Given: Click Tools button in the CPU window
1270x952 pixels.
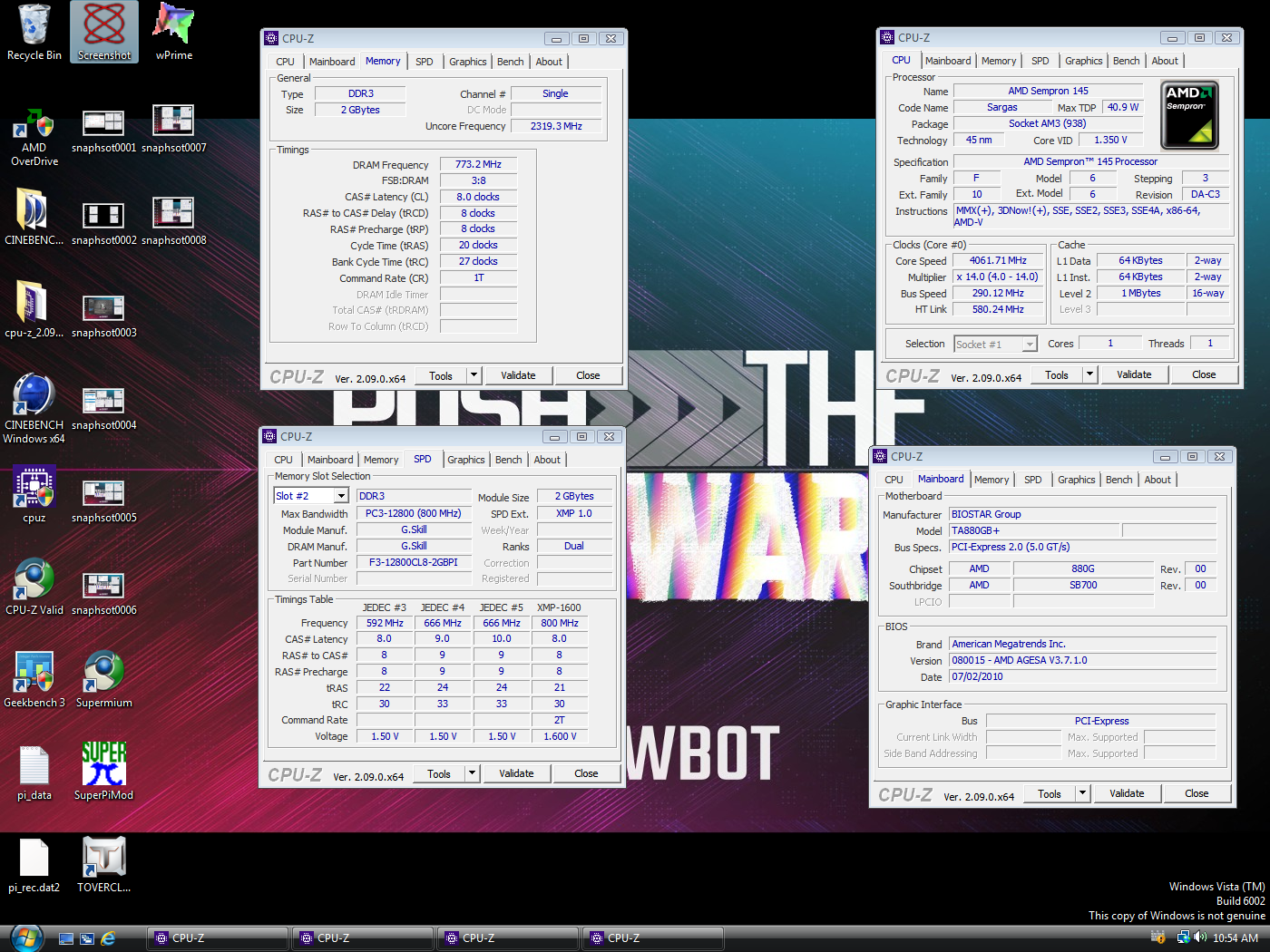Looking at the screenshot, I should click(x=1057, y=374).
